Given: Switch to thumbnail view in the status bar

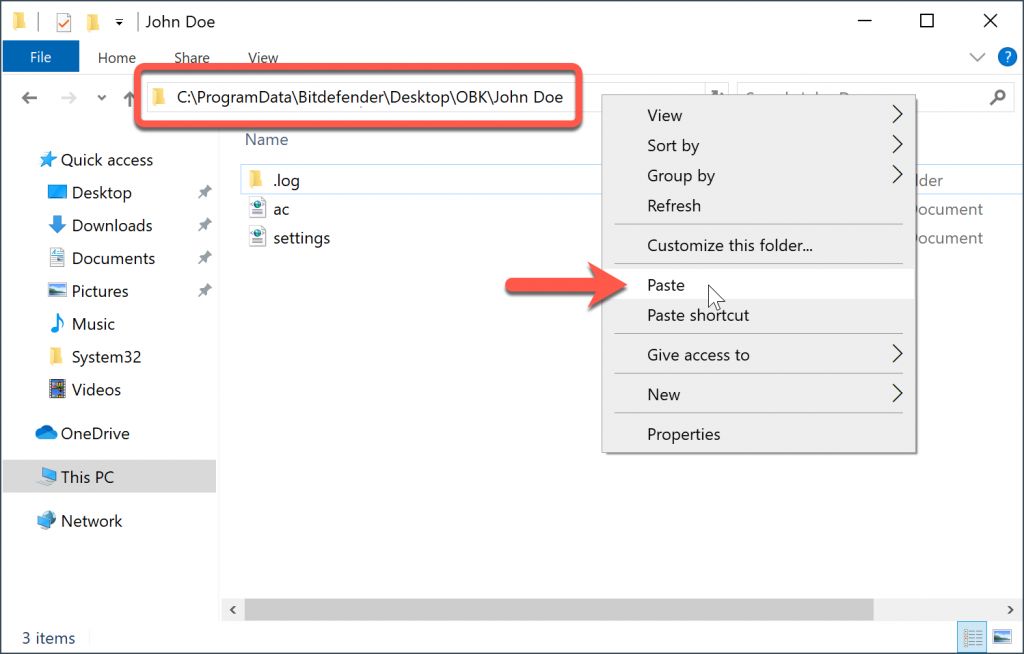Looking at the screenshot, I should click(x=1001, y=637).
